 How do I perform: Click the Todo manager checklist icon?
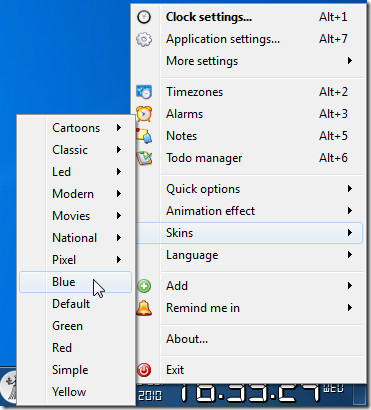144,158
